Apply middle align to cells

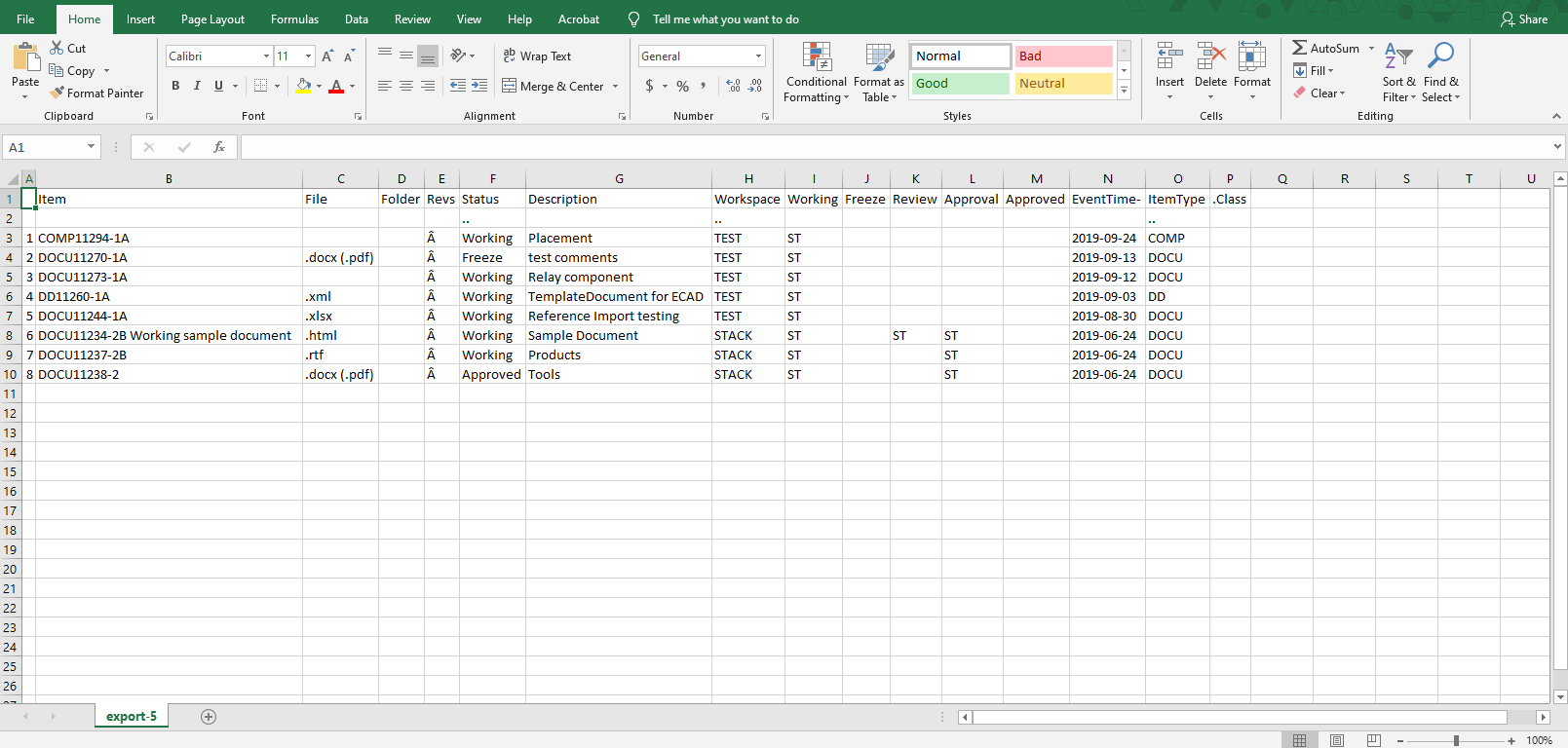click(406, 55)
